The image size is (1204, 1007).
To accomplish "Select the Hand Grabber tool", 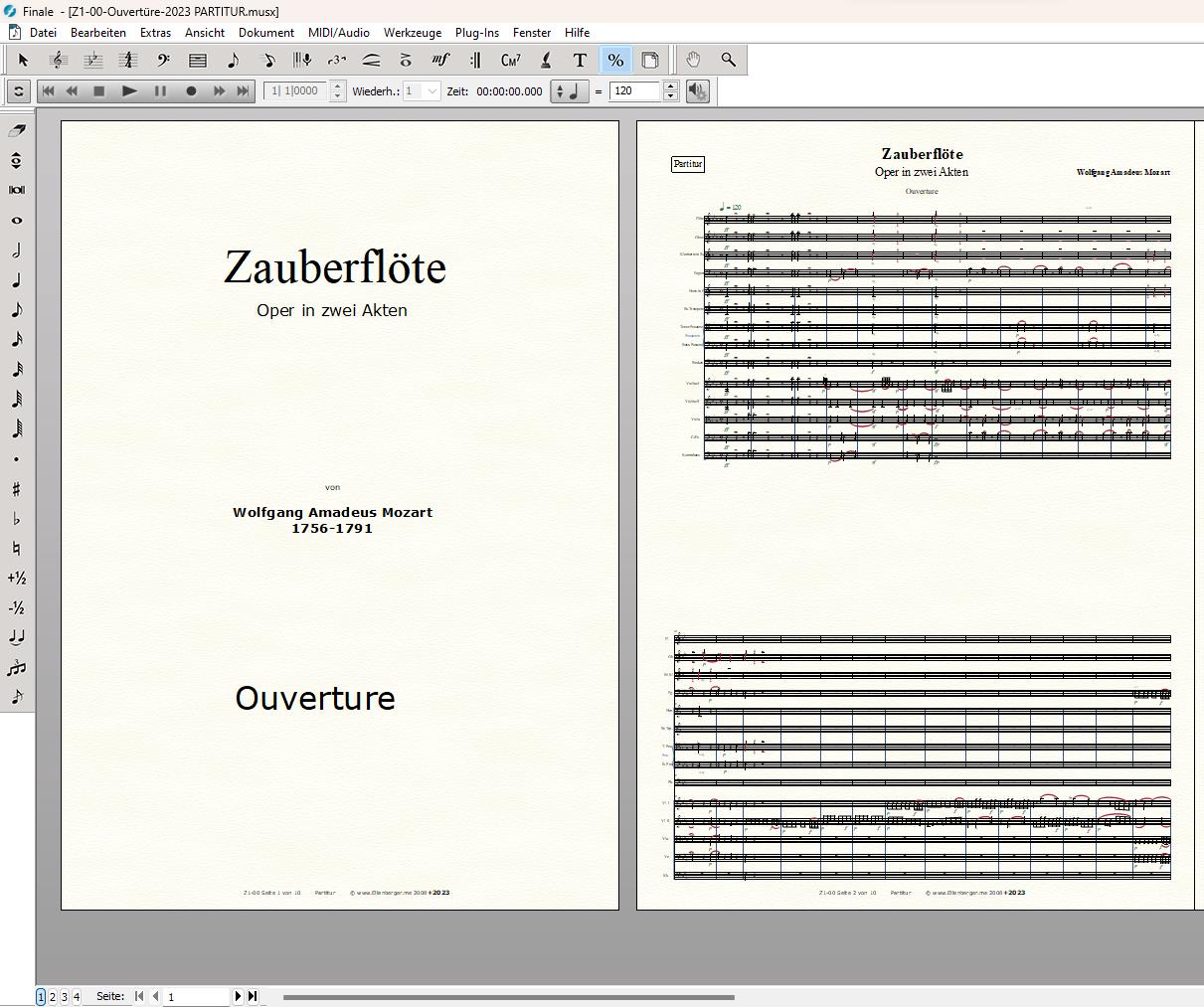I will [693, 61].
